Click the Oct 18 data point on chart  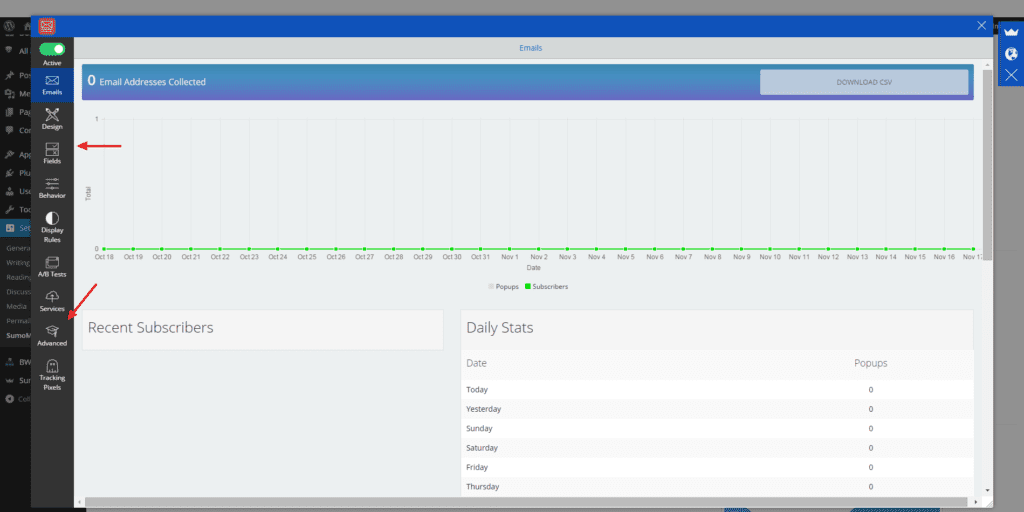click(x=104, y=249)
